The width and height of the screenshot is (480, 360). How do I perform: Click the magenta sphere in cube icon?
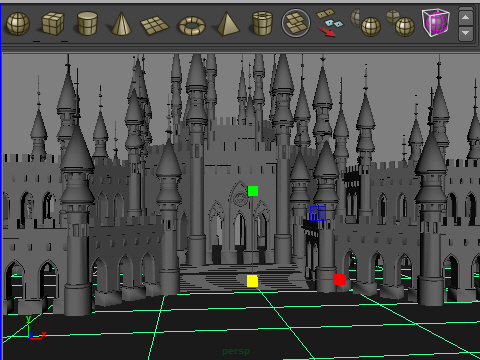[x=436, y=23]
